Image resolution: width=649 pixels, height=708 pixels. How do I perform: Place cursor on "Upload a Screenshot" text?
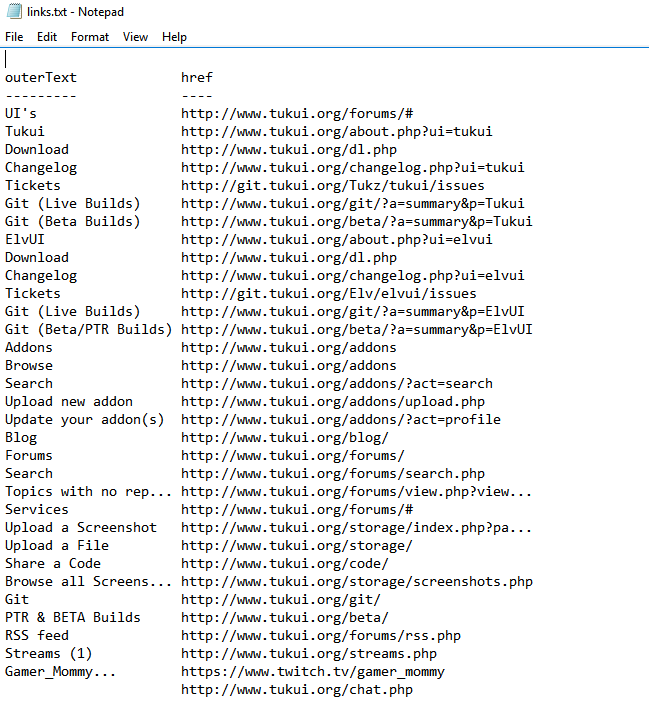[81, 528]
